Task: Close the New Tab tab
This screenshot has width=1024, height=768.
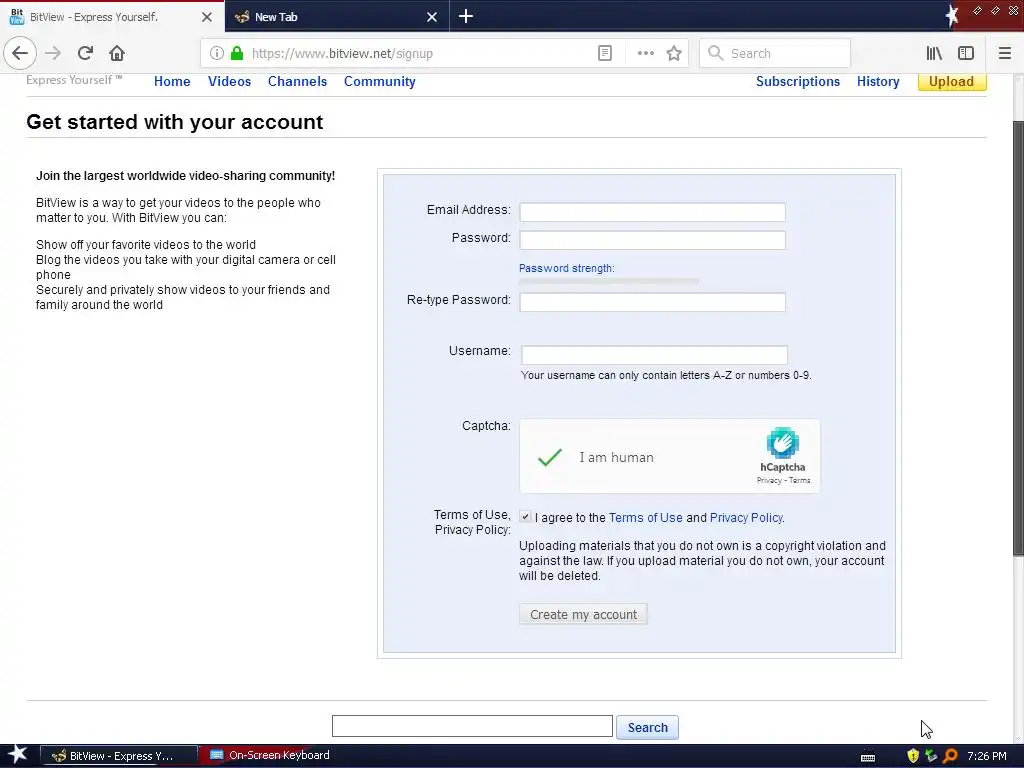Action: (432, 17)
